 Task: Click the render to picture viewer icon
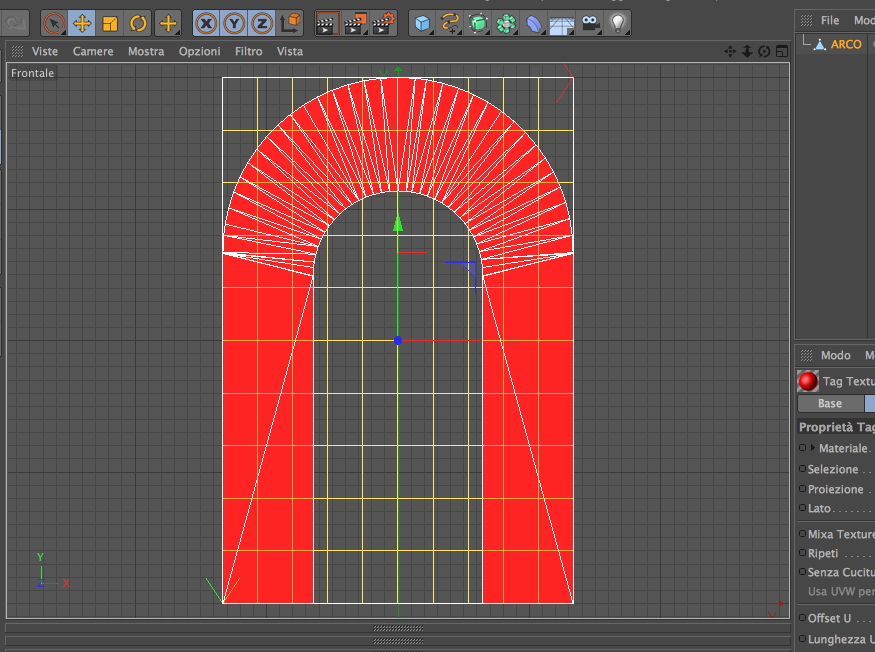coord(355,22)
